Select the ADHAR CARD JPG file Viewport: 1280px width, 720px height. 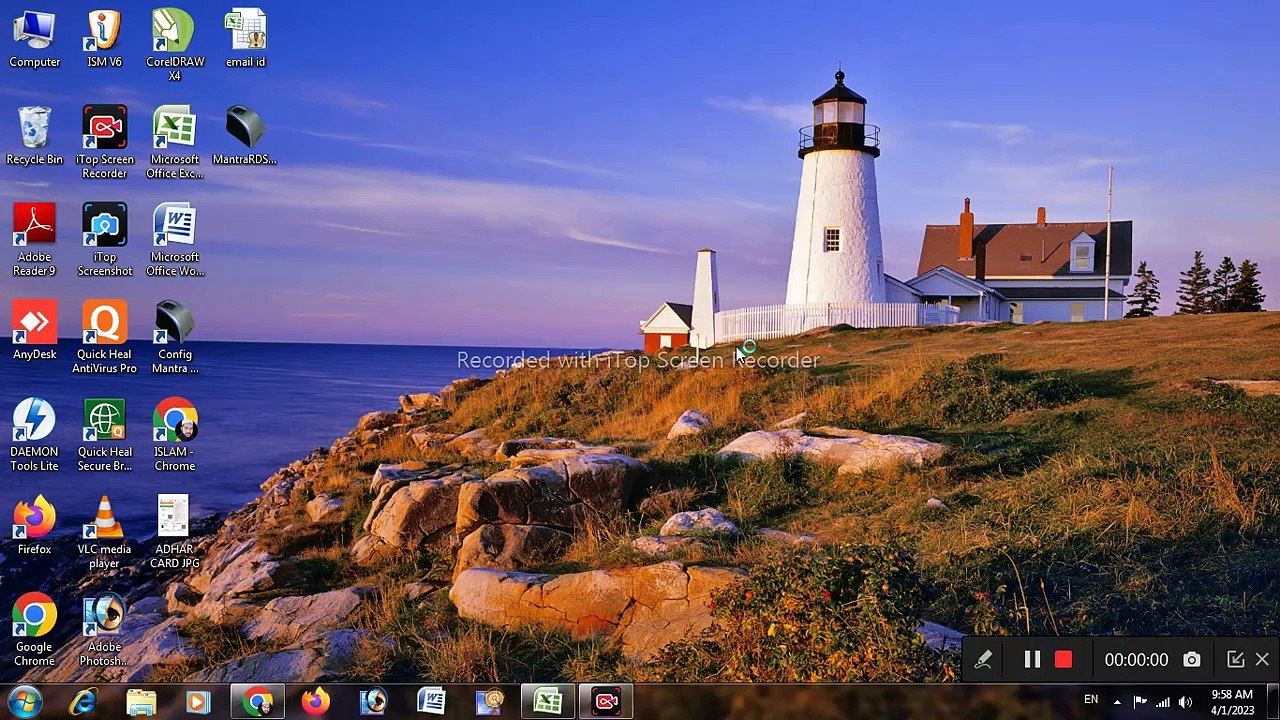point(174,533)
